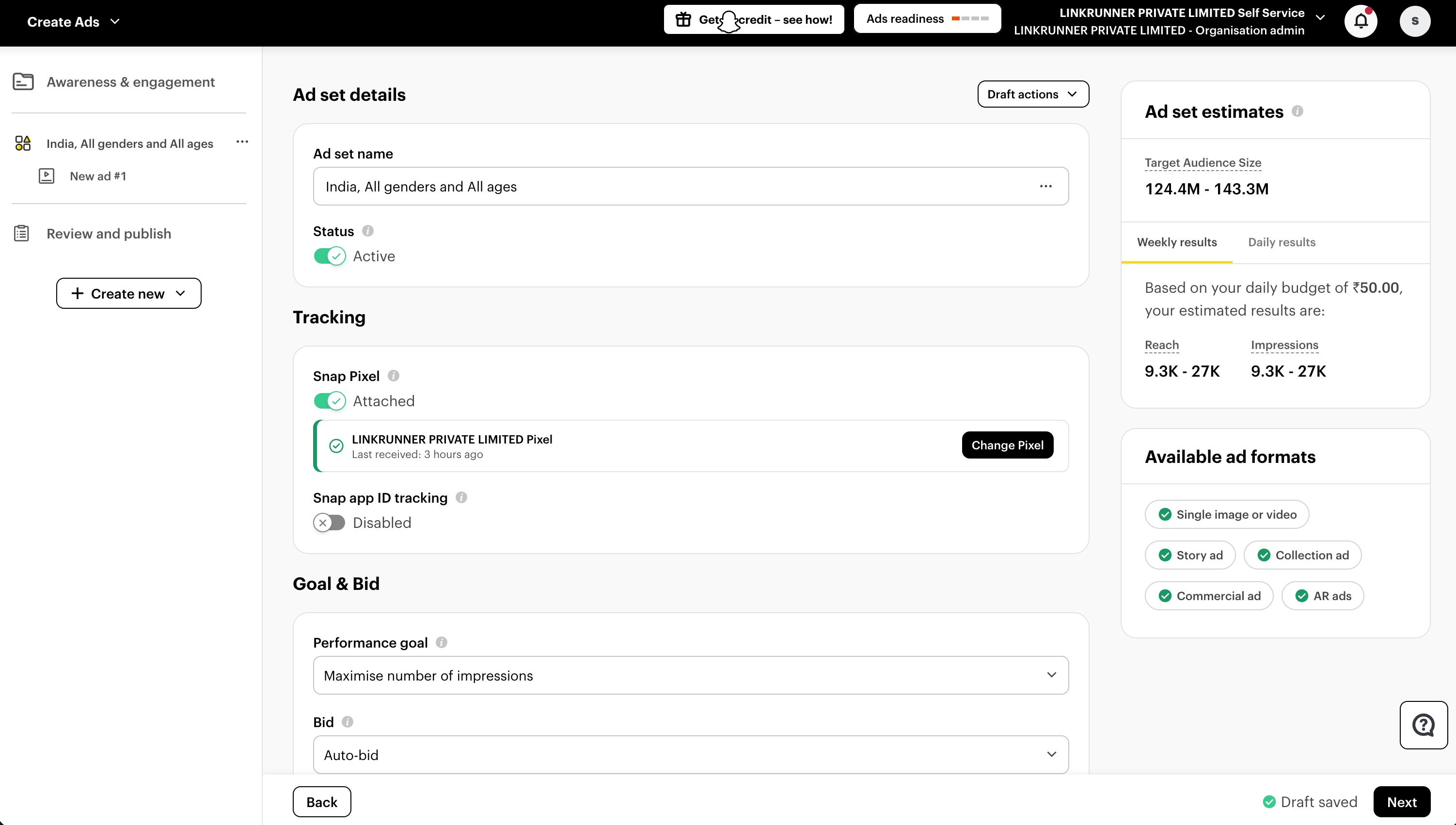Screen dimensions: 1456x825
Task: Show info for Snap Pixel
Action: [393, 376]
